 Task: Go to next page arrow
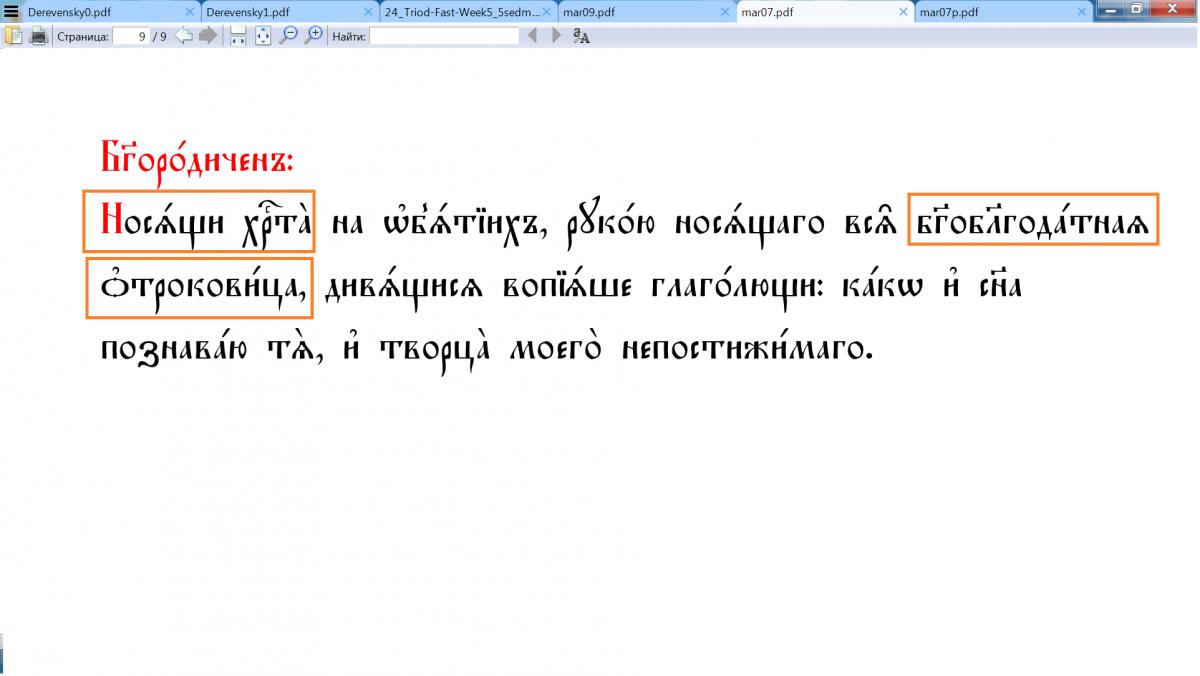[208, 36]
